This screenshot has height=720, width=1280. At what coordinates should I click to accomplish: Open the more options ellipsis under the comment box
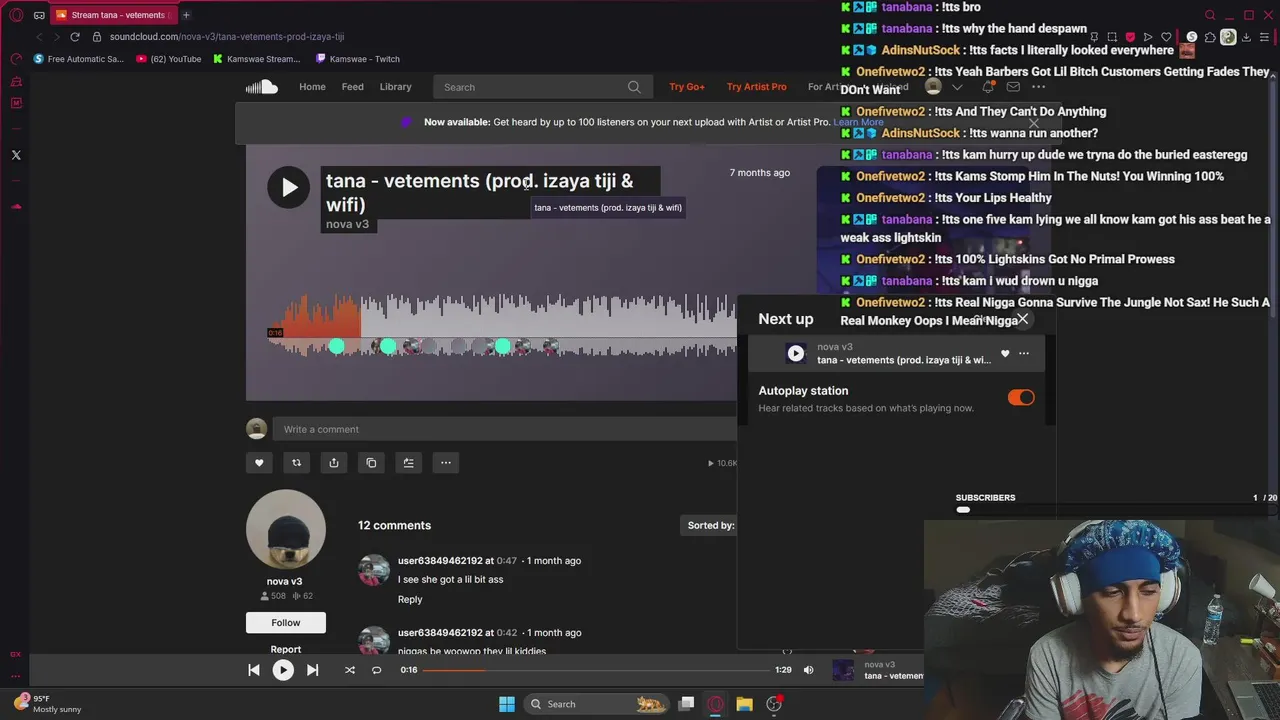click(446, 462)
